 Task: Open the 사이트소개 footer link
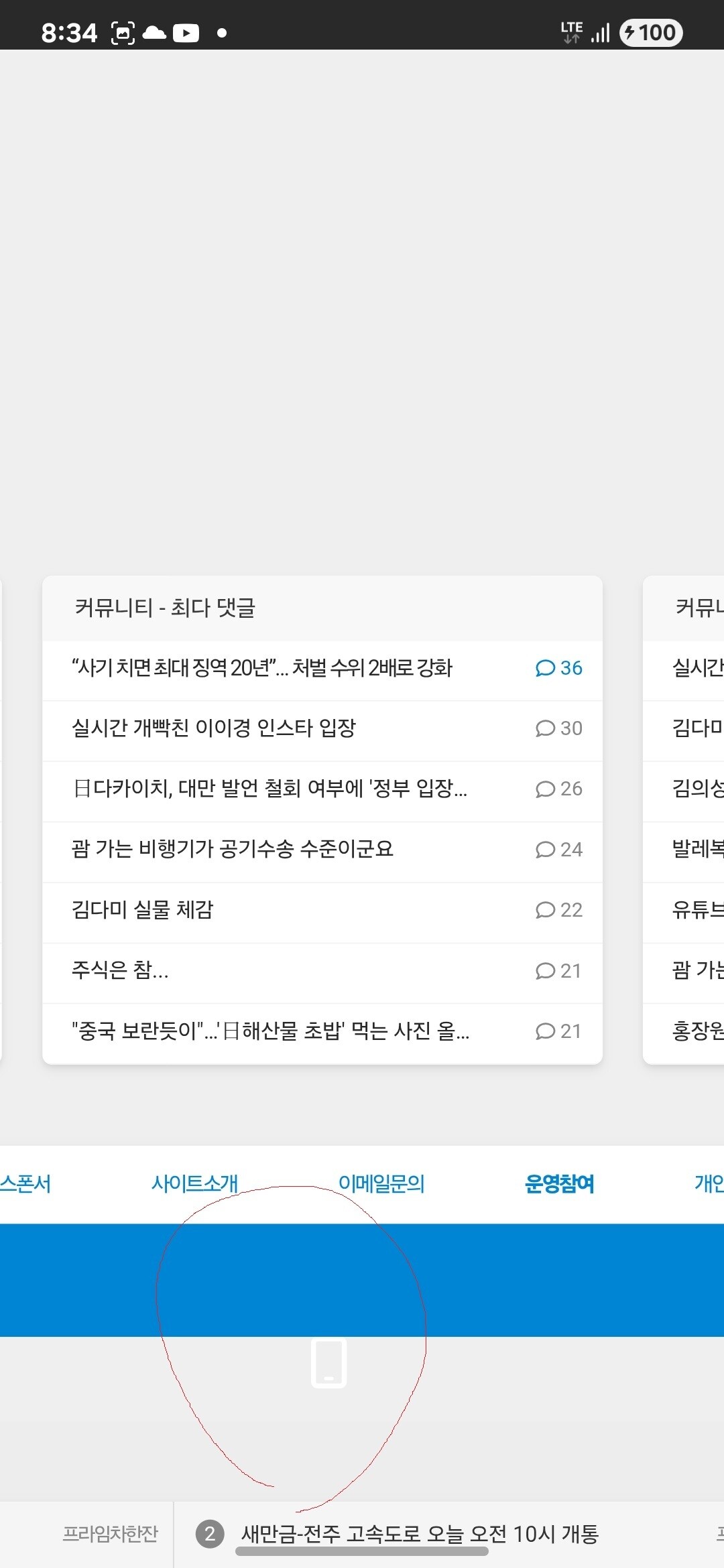click(194, 1183)
